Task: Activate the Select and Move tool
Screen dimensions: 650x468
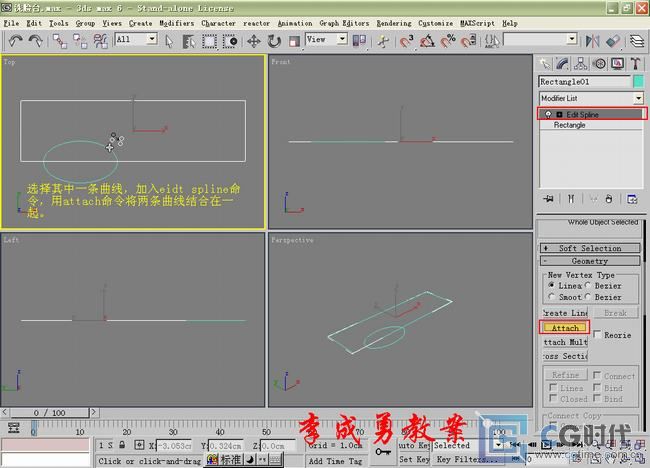Action: (x=253, y=41)
